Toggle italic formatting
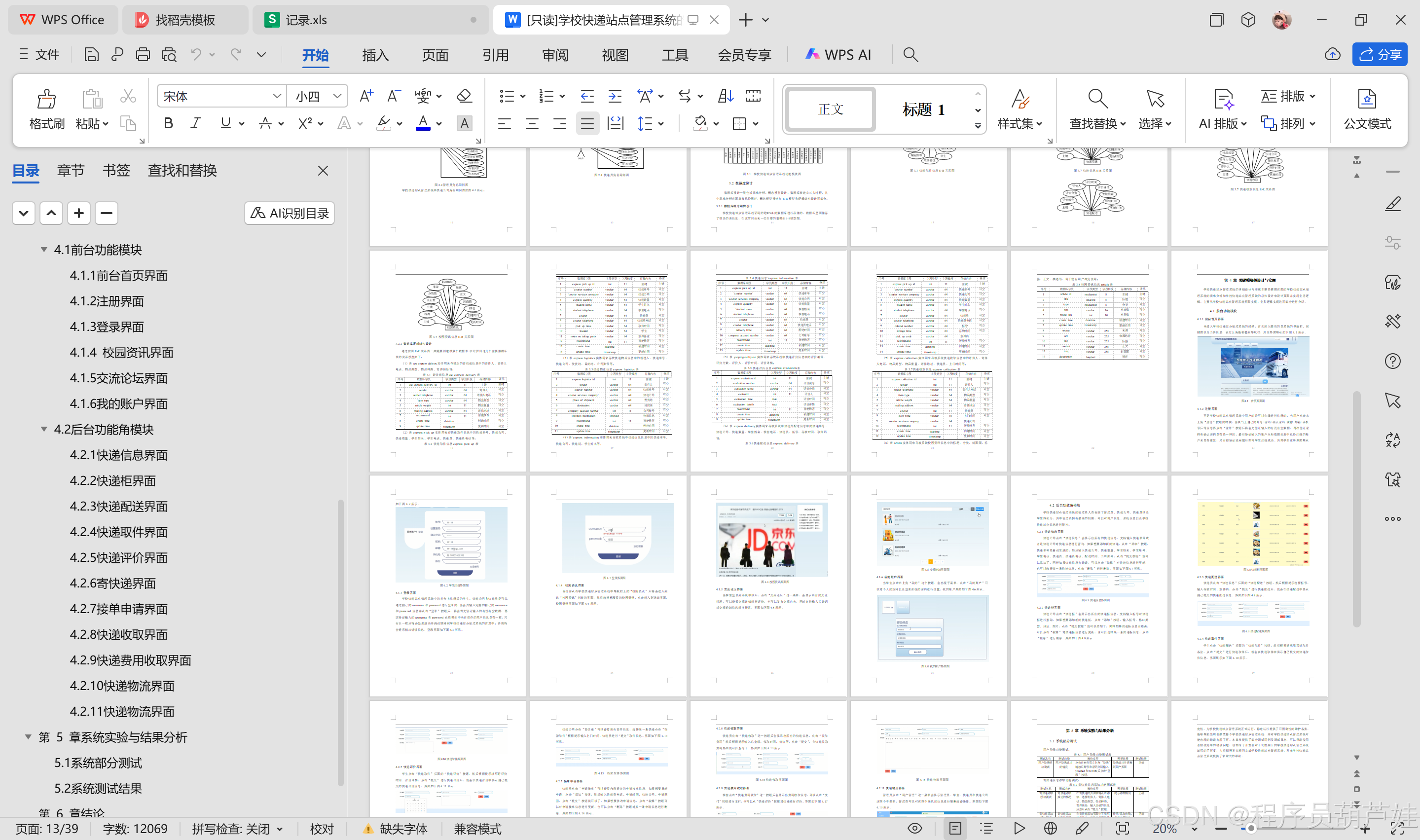 (196, 123)
